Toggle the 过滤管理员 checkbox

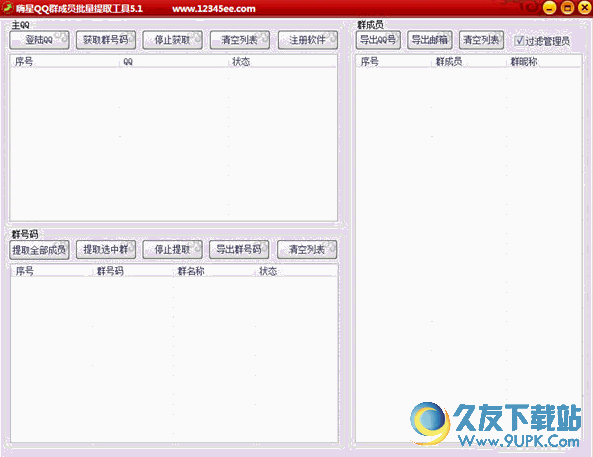pos(519,41)
